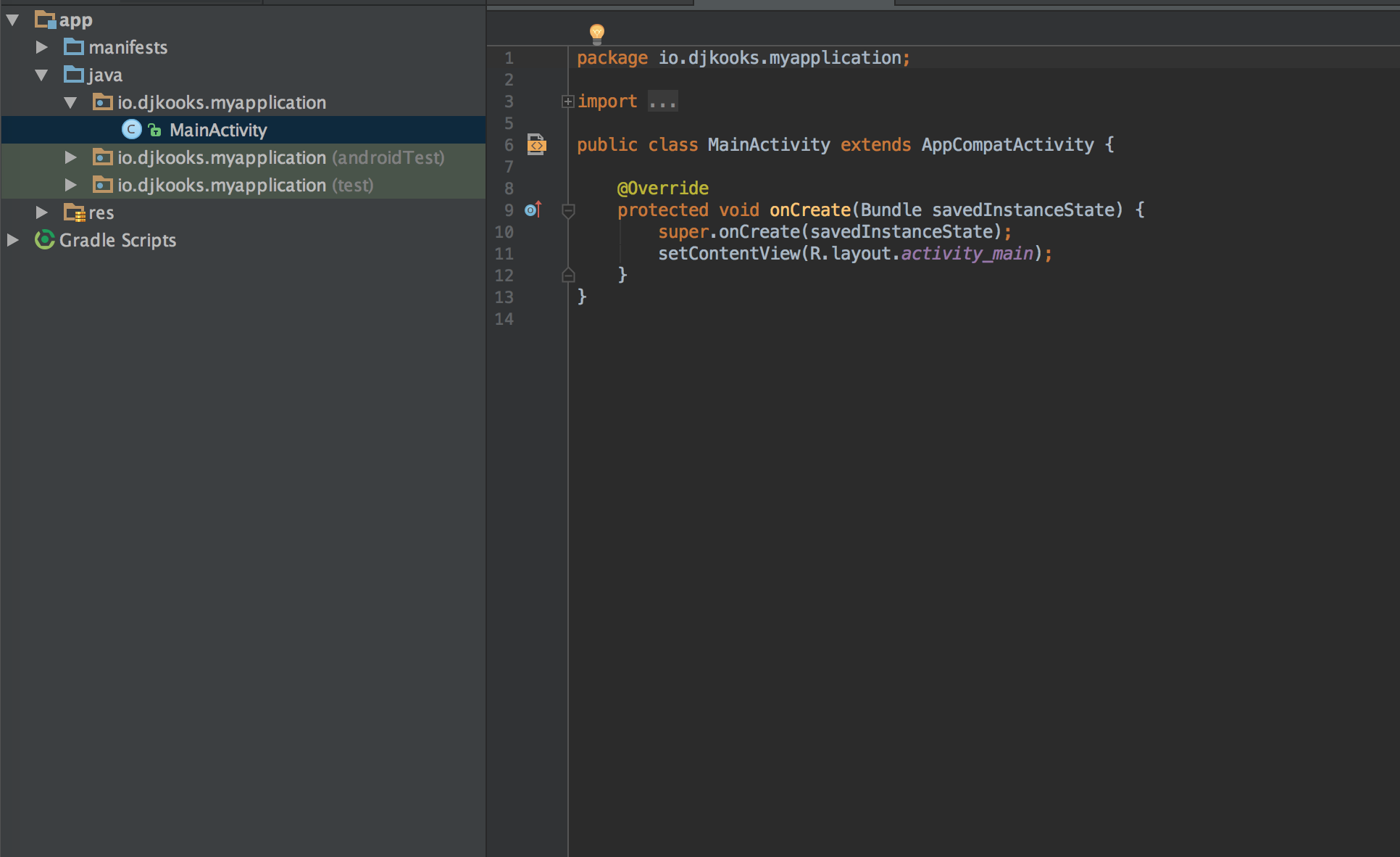Expand the res folder arrow
Image resolution: width=1400 pixels, height=857 pixels.
click(x=41, y=213)
